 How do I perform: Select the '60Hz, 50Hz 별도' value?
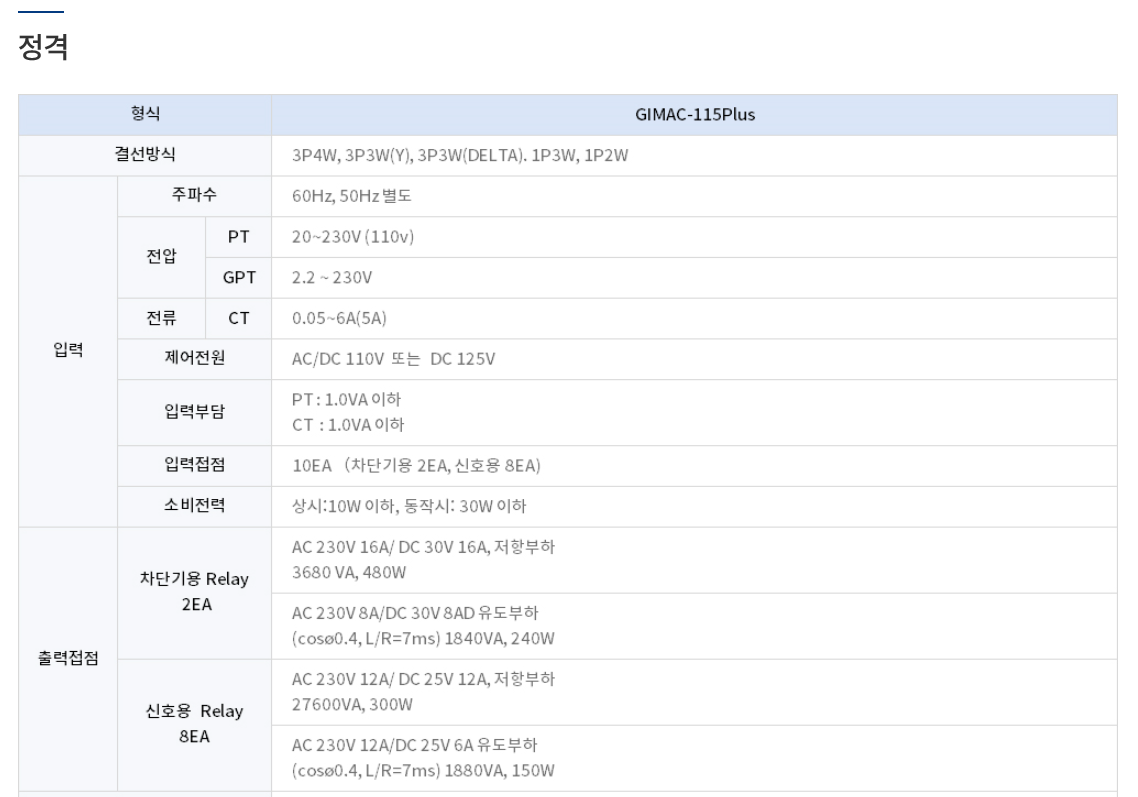[352, 196]
